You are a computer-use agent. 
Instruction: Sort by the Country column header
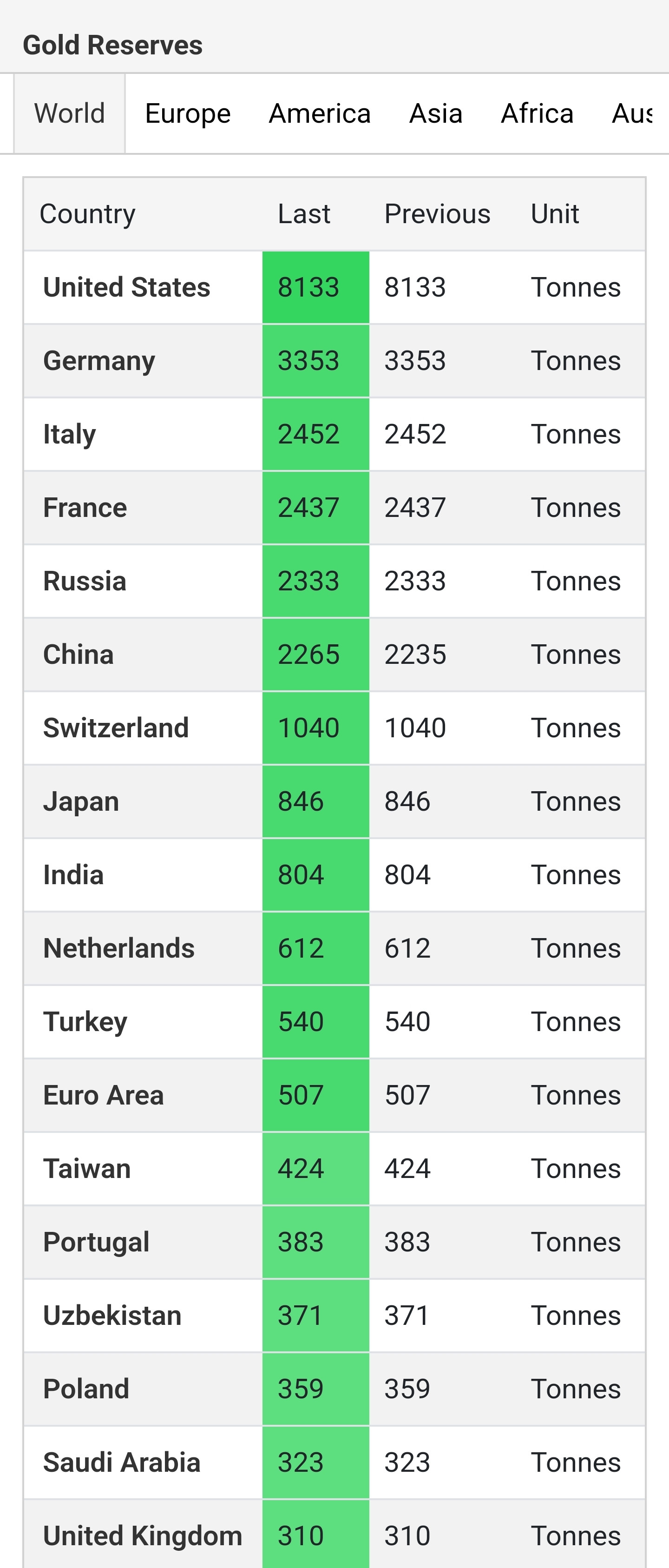tap(88, 214)
